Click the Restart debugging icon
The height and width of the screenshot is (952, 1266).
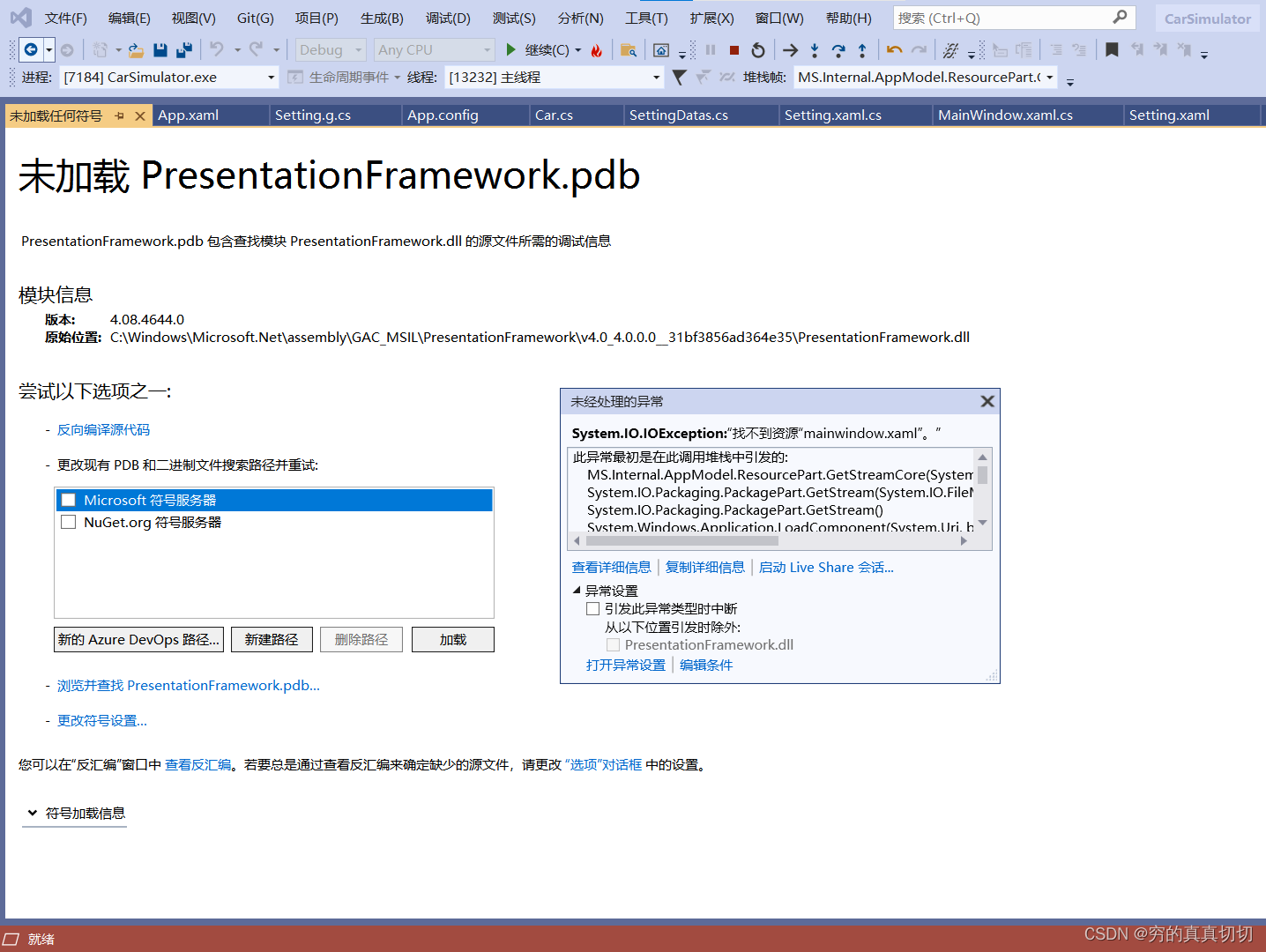(x=758, y=49)
